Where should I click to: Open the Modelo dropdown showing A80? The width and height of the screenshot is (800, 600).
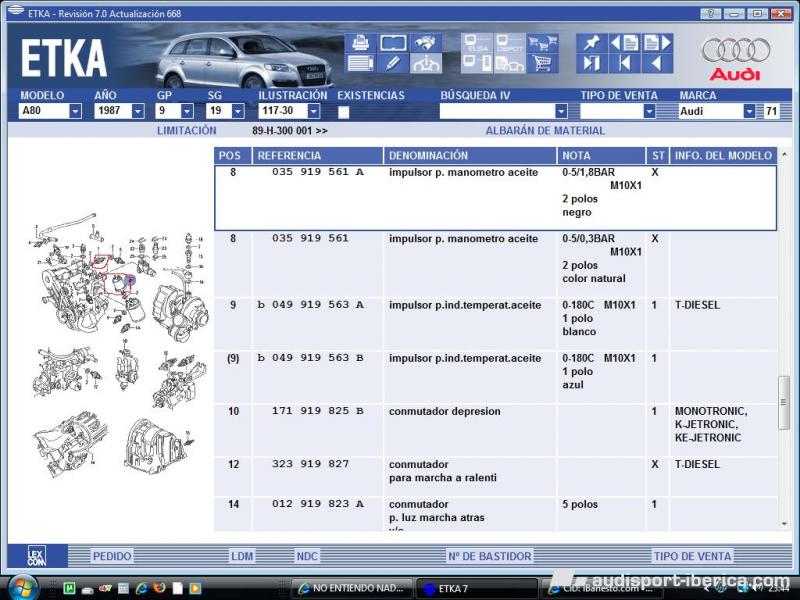click(x=75, y=112)
